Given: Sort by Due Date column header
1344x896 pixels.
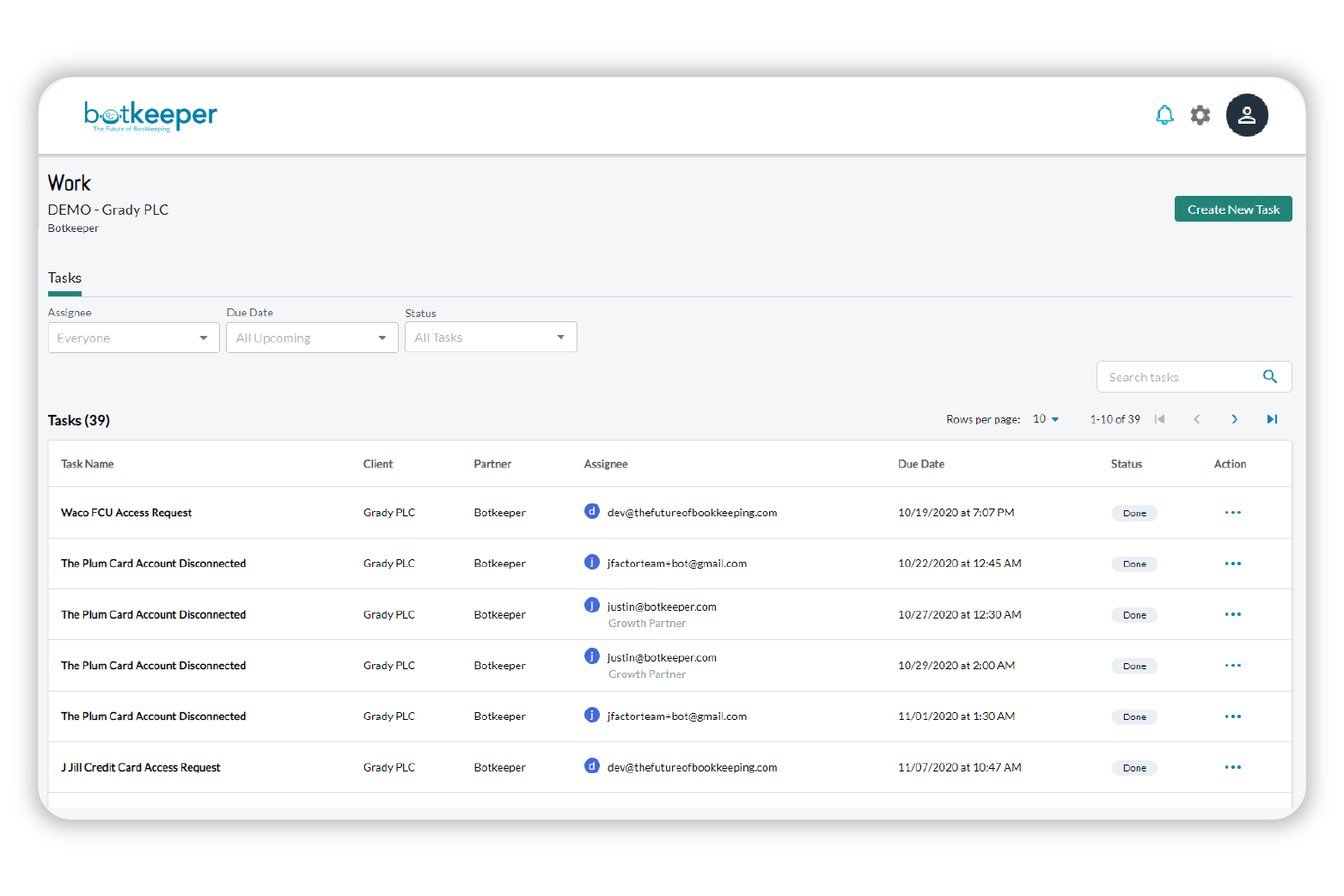Looking at the screenshot, I should [x=920, y=464].
